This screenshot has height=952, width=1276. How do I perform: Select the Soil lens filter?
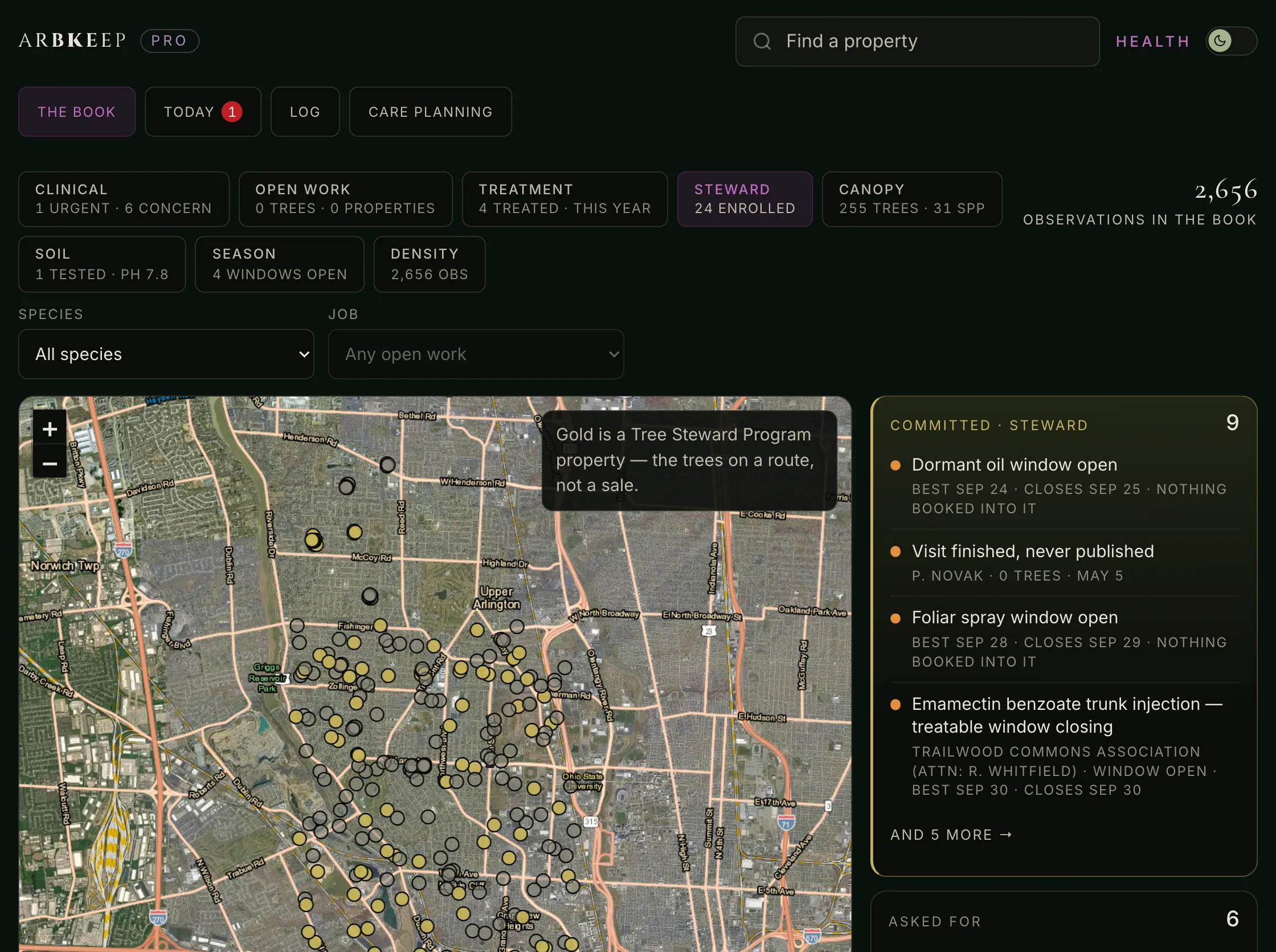(102, 264)
